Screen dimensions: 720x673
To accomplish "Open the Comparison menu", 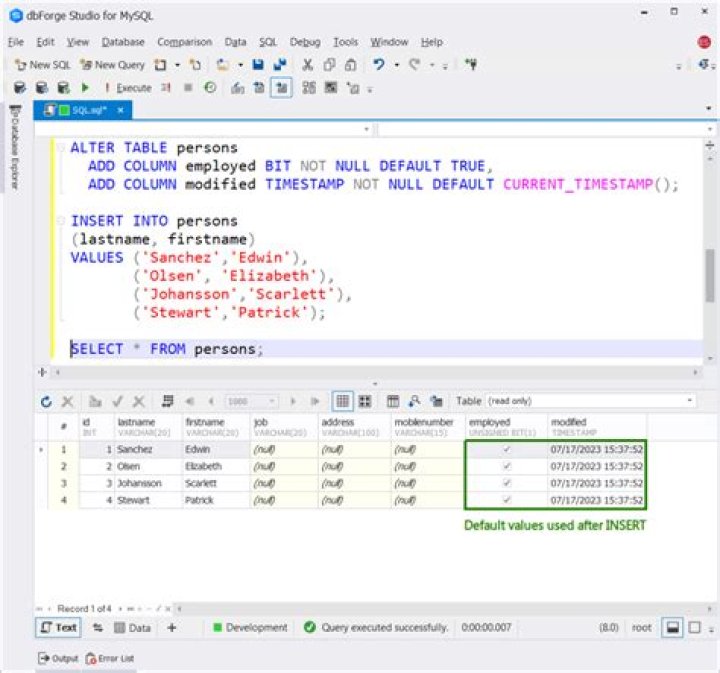I will click(x=185, y=42).
